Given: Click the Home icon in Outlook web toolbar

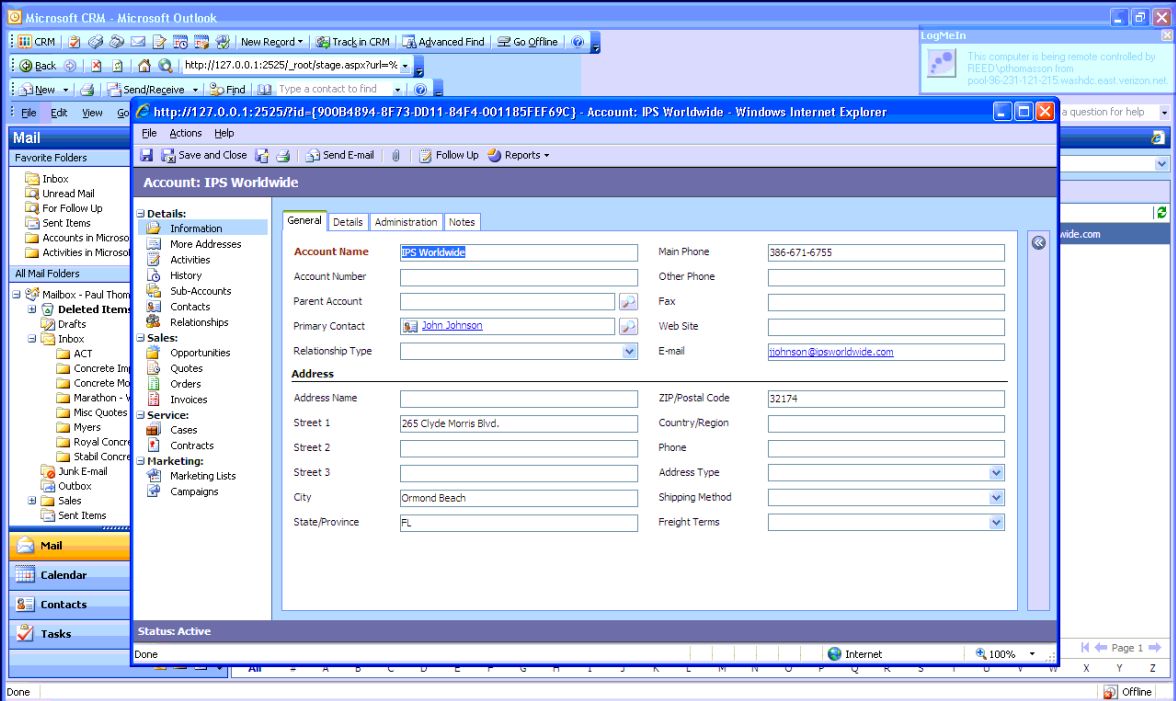Looking at the screenshot, I should click(x=144, y=66).
